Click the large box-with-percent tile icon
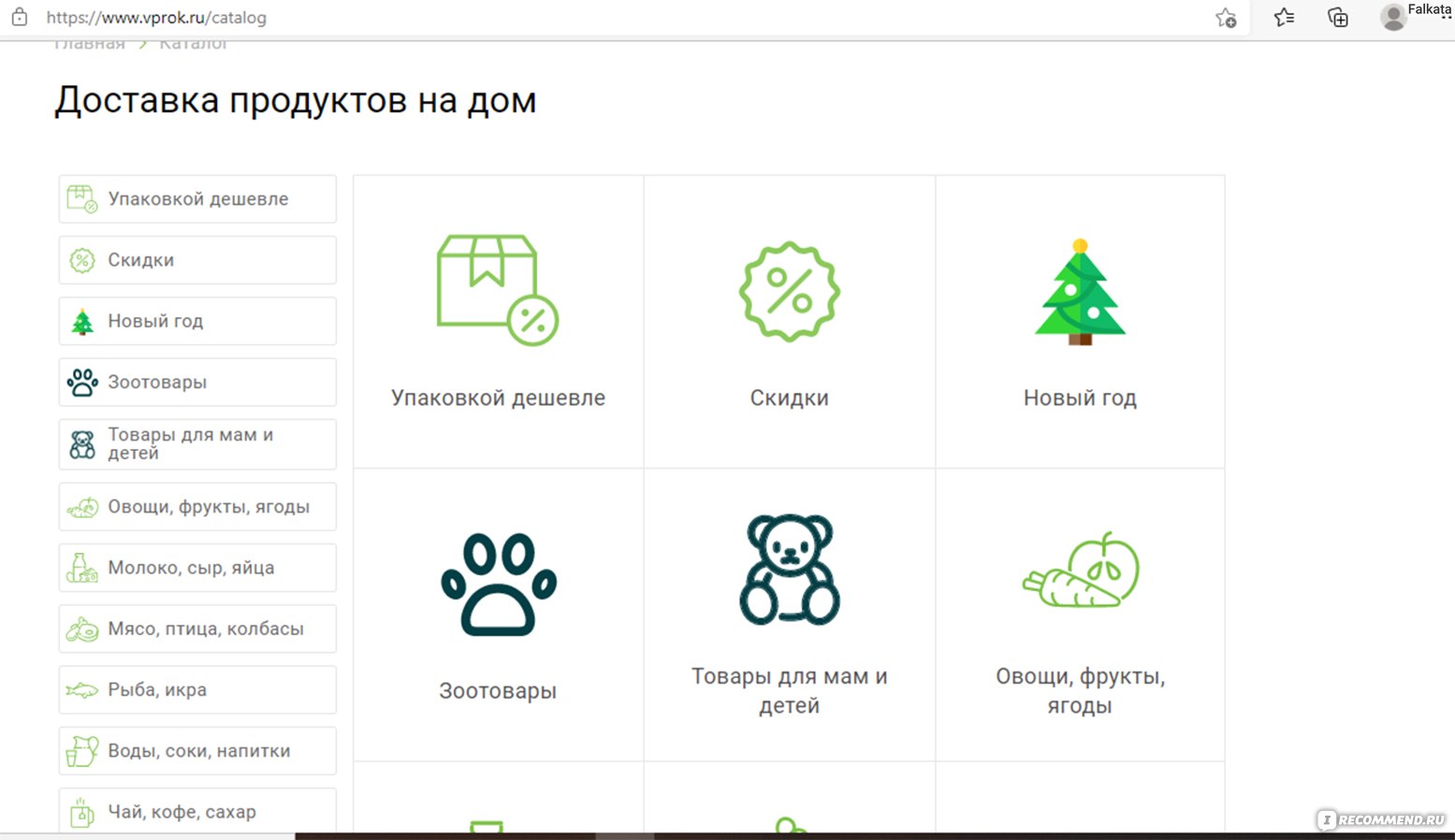This screenshot has height=840, width=1455. [x=498, y=290]
